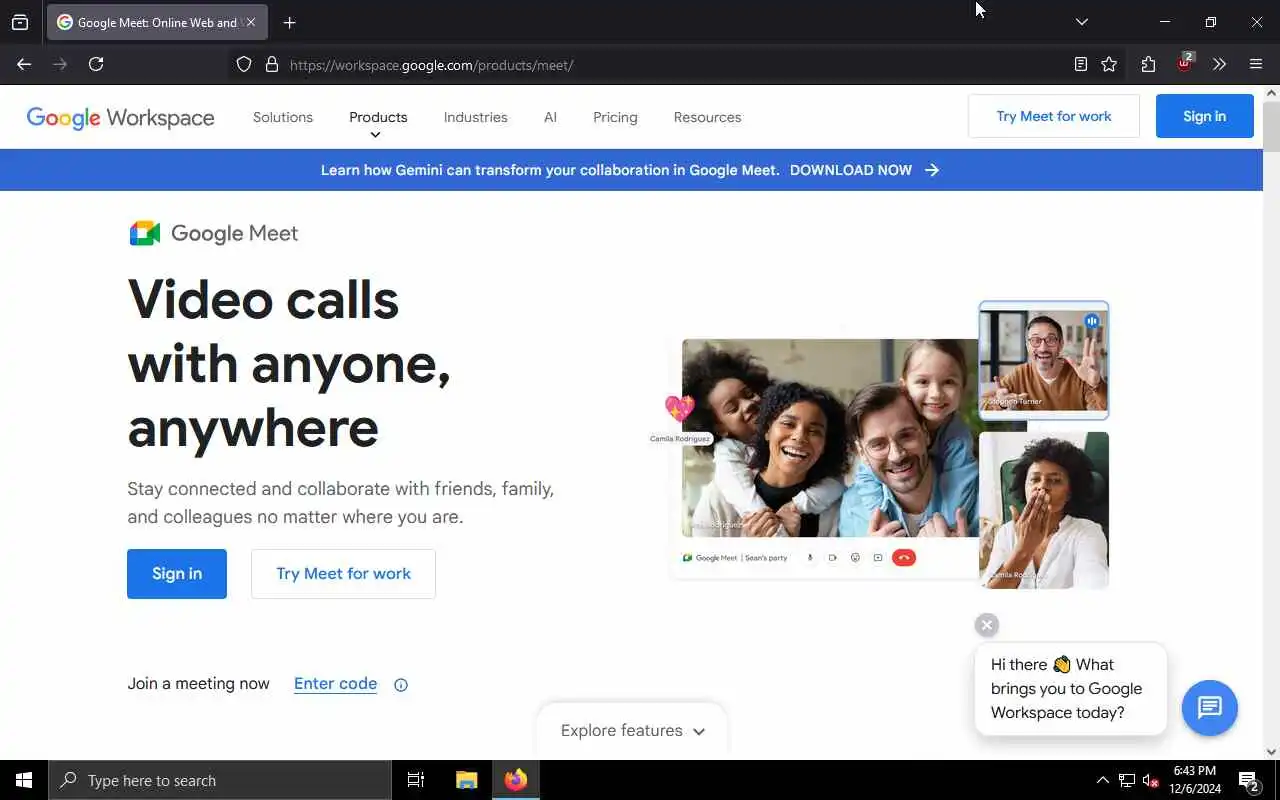Click the hero Sign in button
The height and width of the screenshot is (800, 1280).
coord(177,574)
